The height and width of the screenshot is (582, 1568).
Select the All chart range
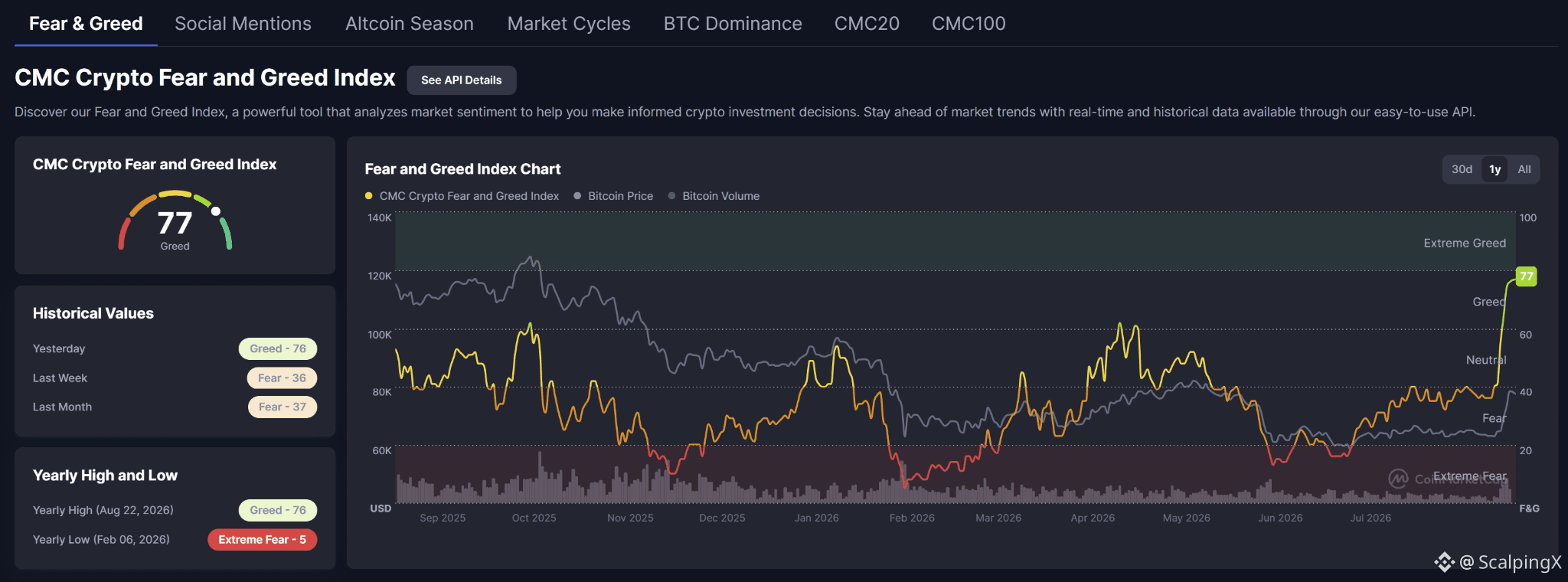point(1524,169)
